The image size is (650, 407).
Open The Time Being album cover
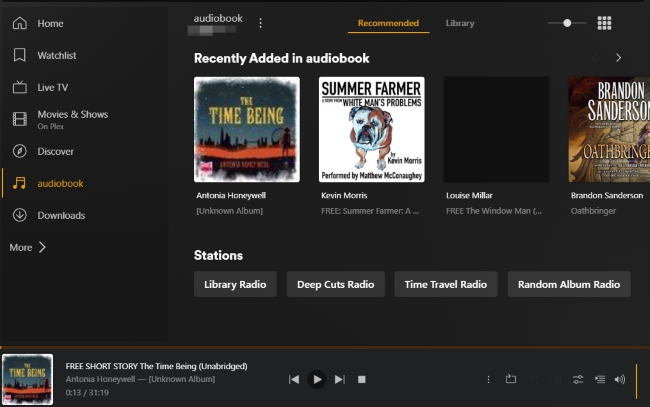(247, 129)
